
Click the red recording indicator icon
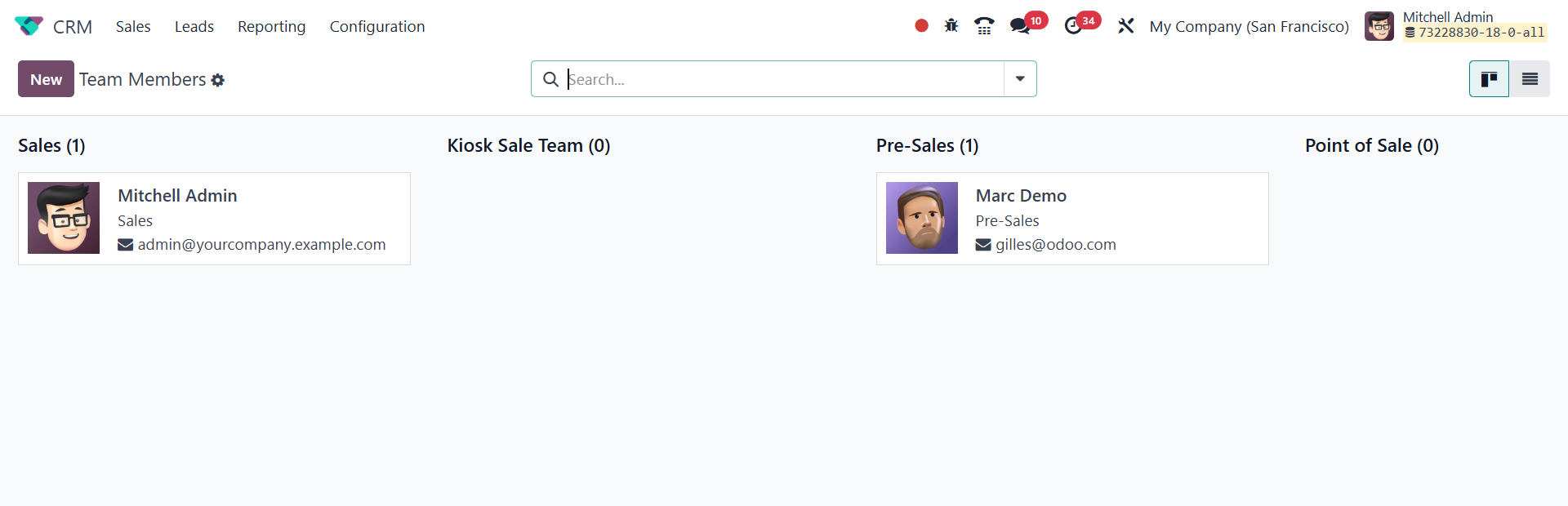click(921, 26)
